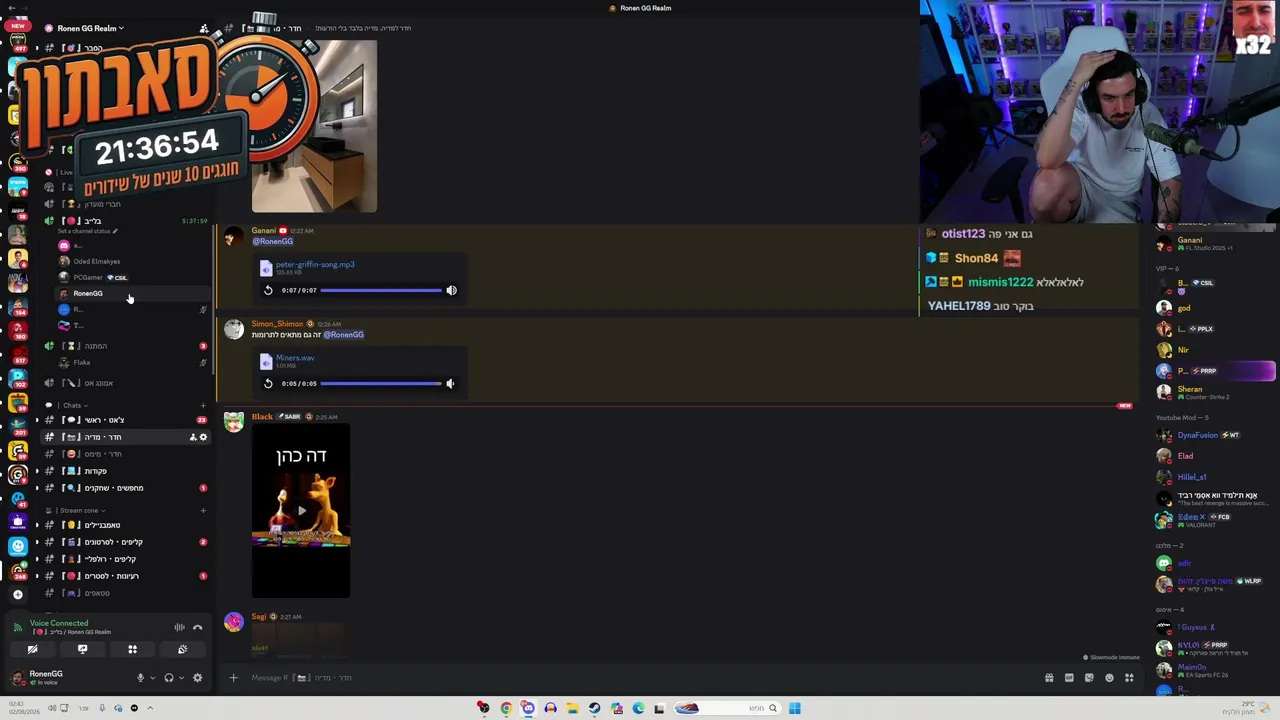Open the Miners.wav file link
1280x720 pixels.
tap(295, 357)
